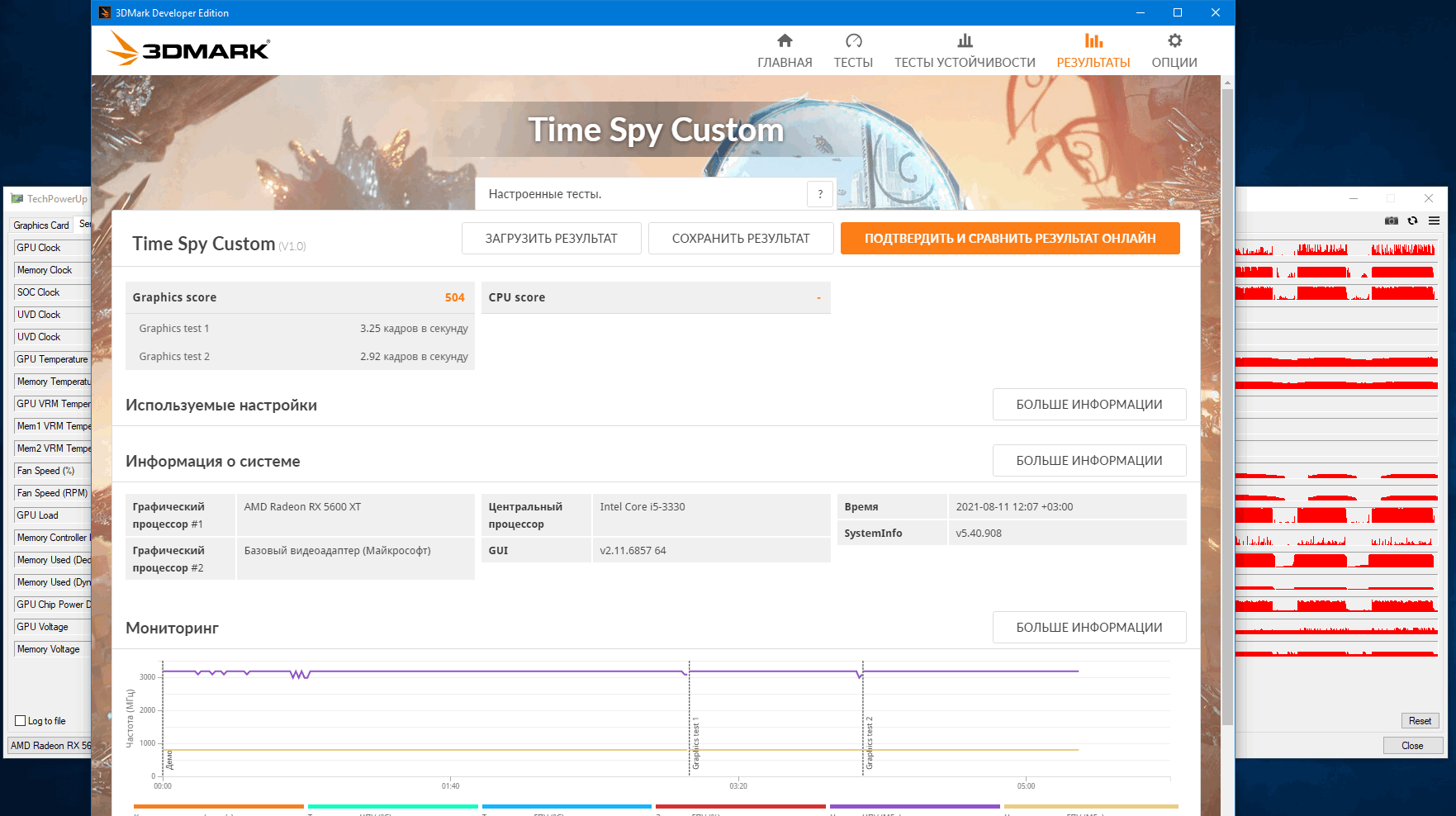Click the GPU Load red sensor graph
The width and height of the screenshot is (1456, 816).
pos(1336,515)
